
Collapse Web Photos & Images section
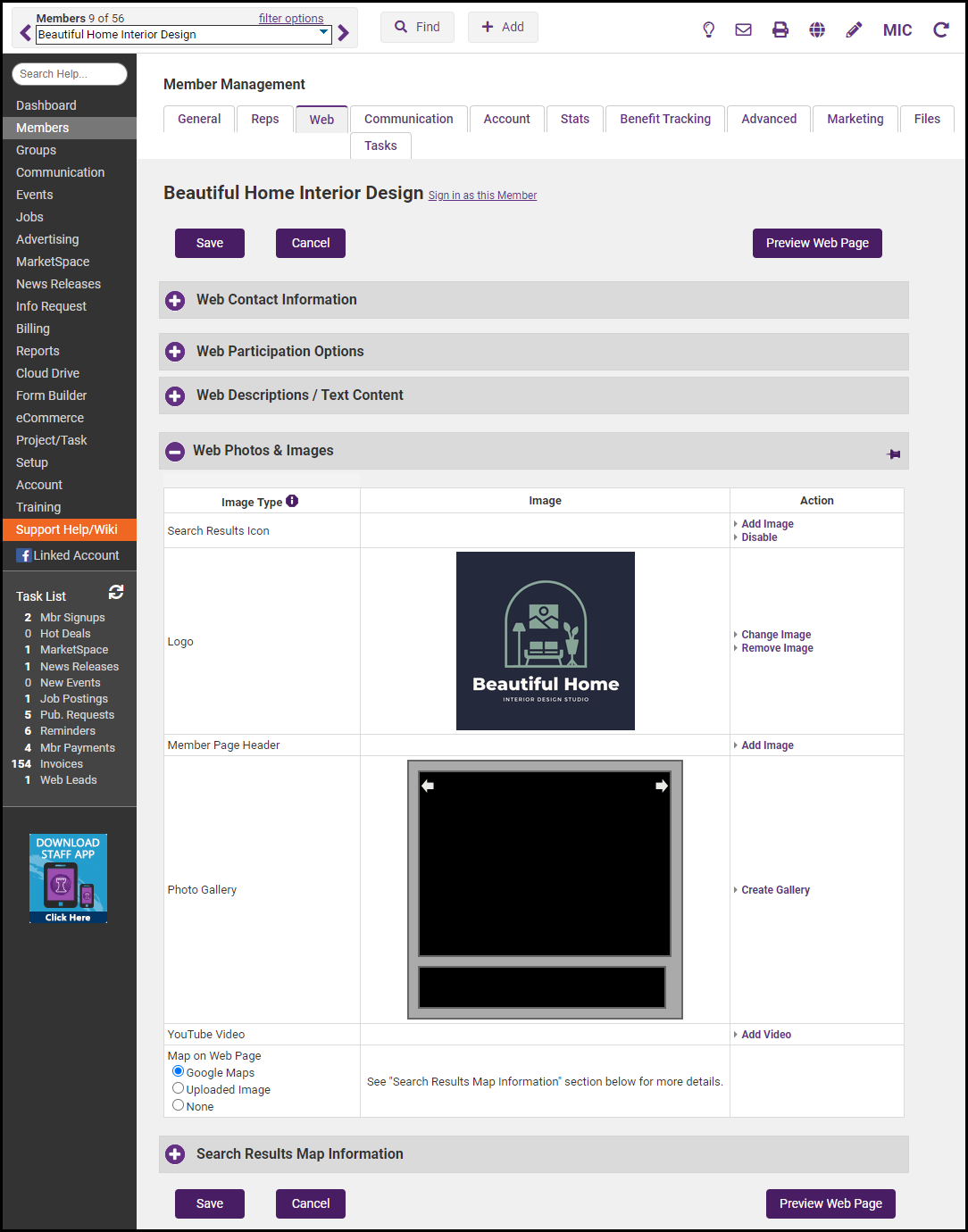(176, 452)
